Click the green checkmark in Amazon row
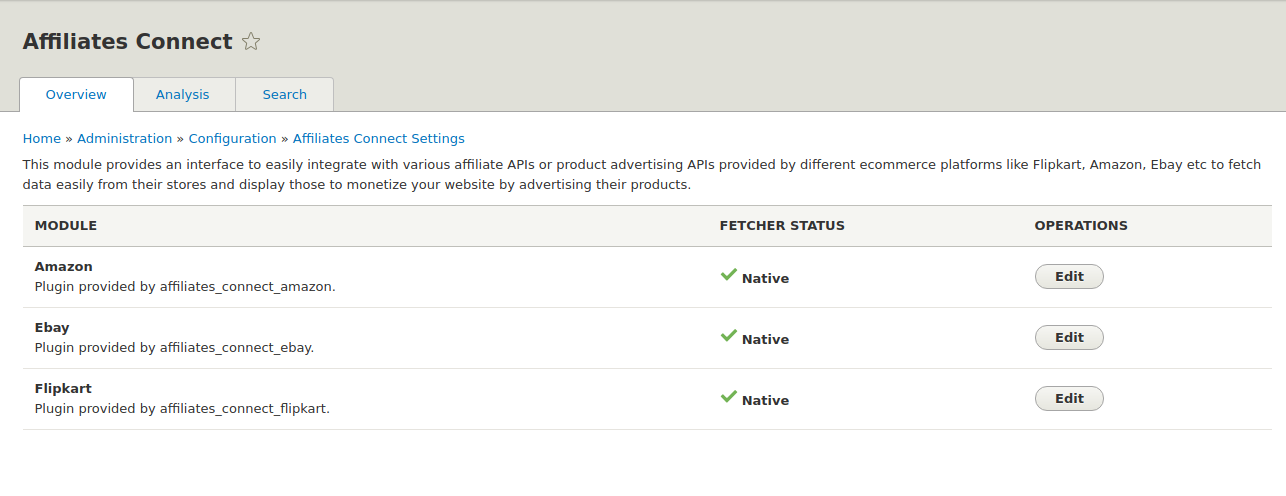This screenshot has height=496, width=1286. (x=728, y=275)
